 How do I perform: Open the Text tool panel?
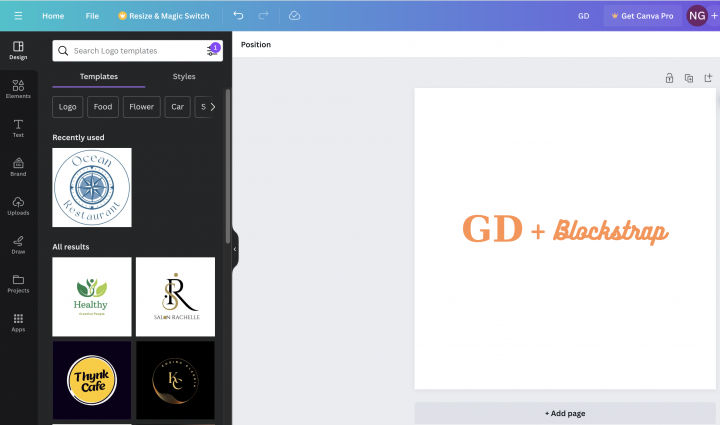pyautogui.click(x=18, y=128)
